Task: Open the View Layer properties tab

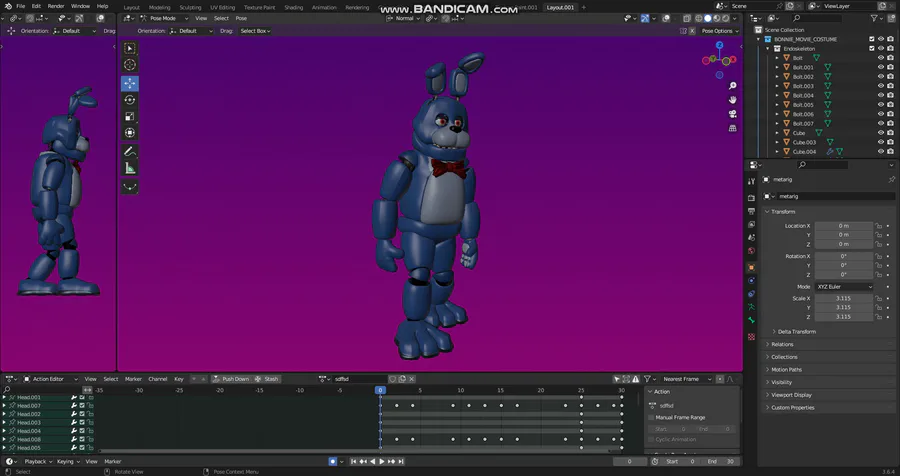Action: click(x=751, y=225)
